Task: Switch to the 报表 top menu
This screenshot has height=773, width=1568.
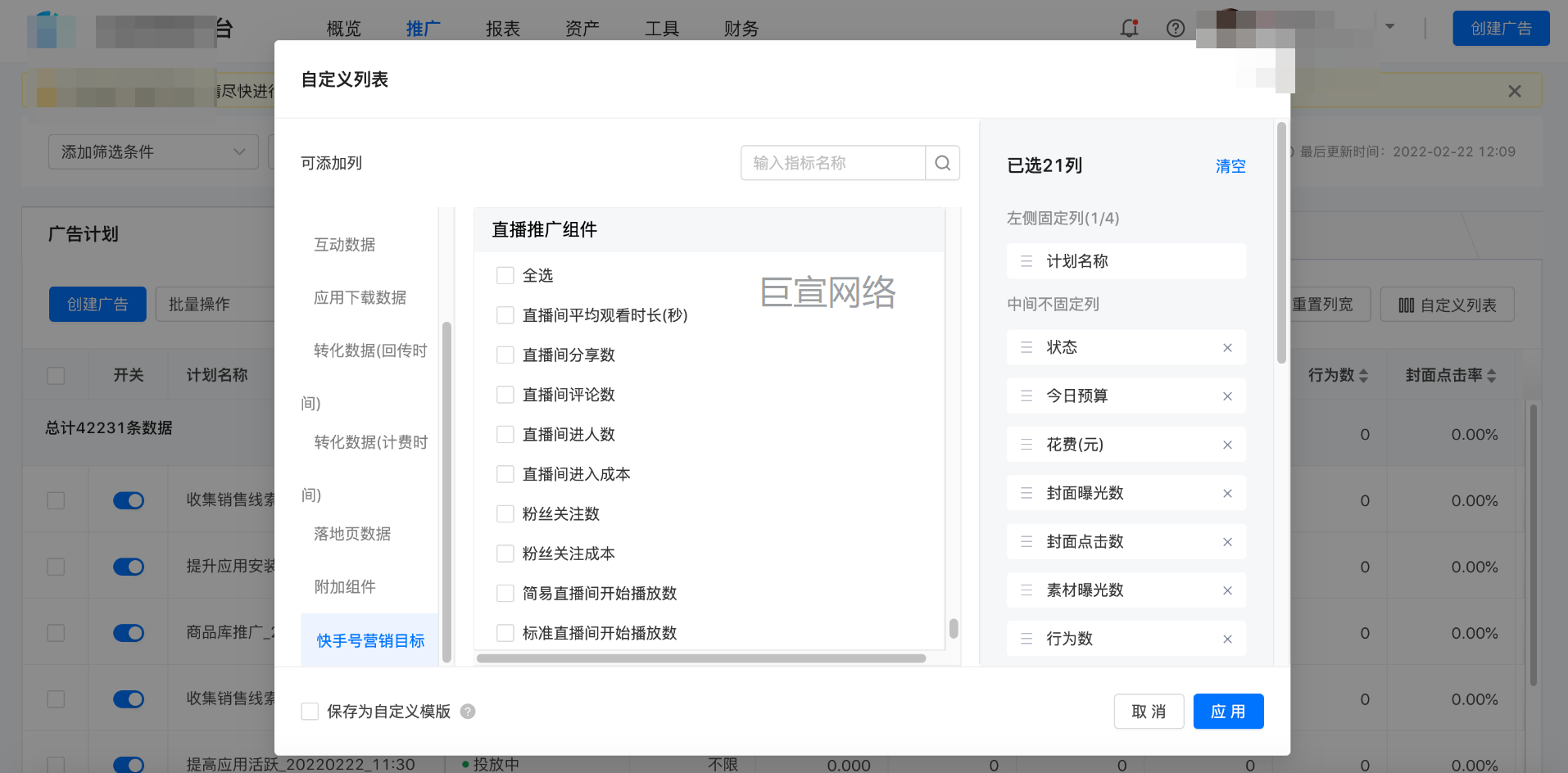Action: [502, 29]
